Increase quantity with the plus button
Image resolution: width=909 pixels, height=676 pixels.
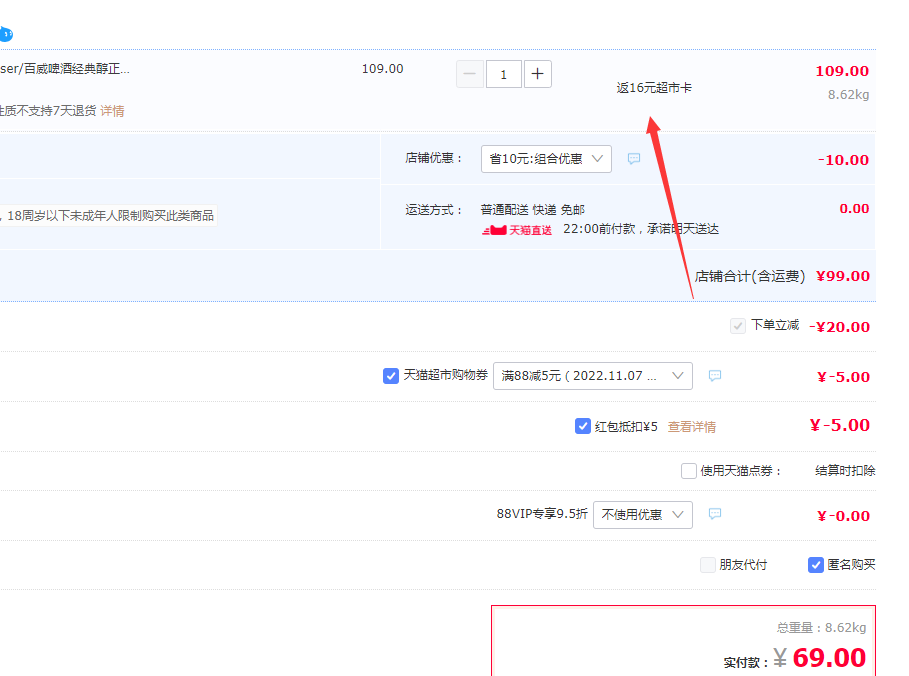pos(537,74)
